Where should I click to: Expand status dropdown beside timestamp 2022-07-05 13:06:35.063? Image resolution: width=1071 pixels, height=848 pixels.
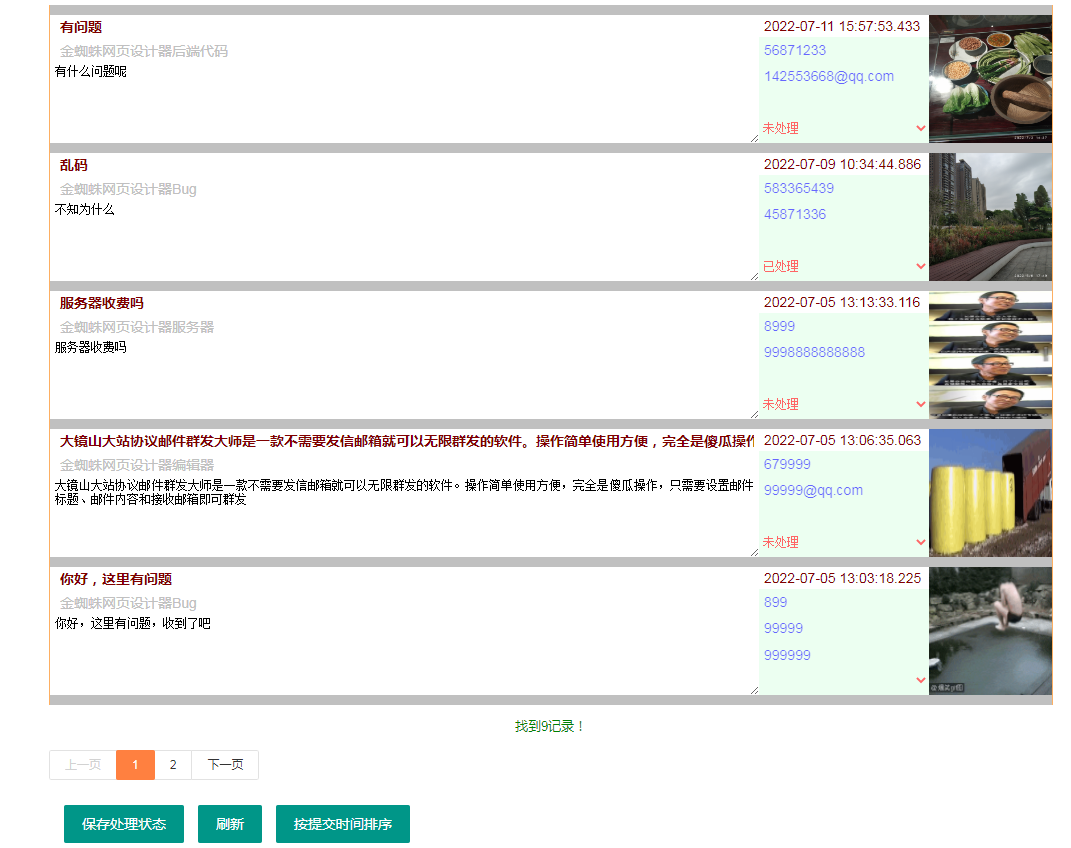point(844,542)
